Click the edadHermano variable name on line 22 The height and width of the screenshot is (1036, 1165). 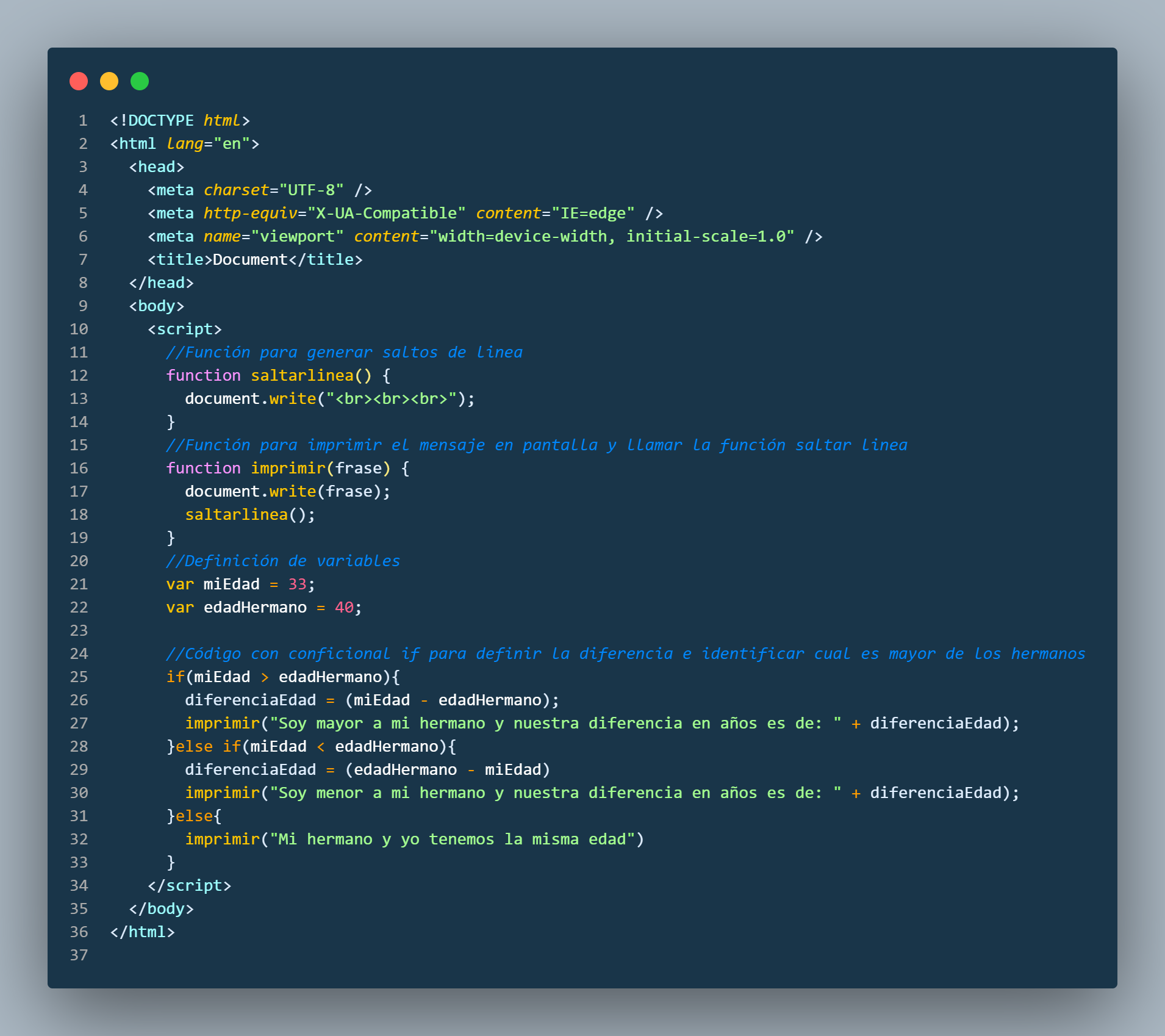255,607
